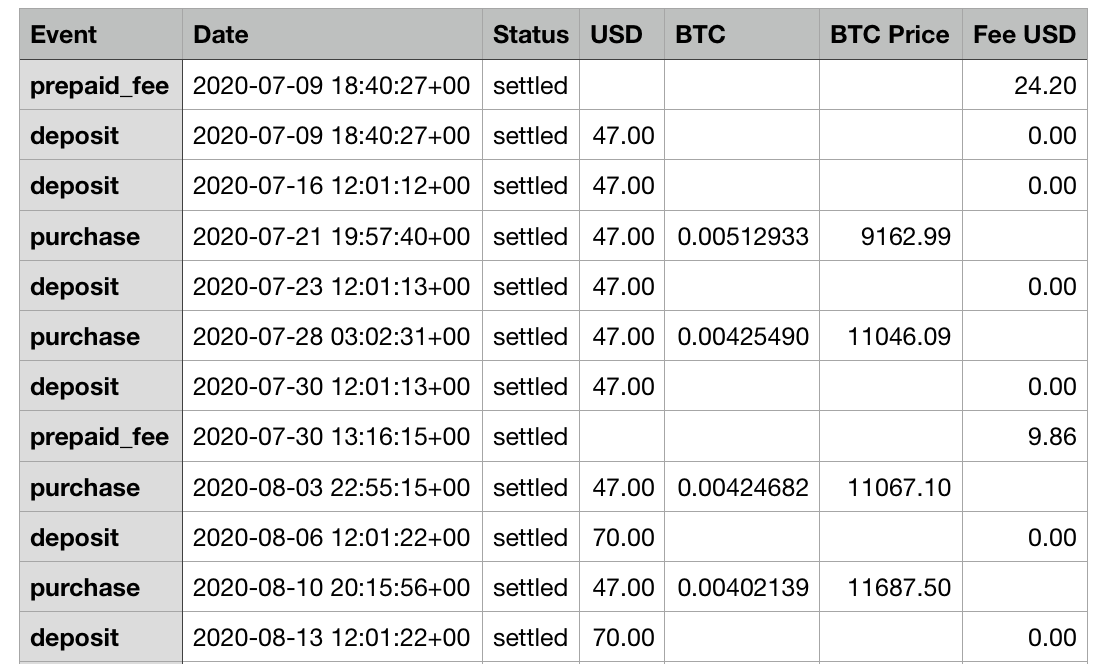Click the BTC Price column header
Image resolution: width=1096 pixels, height=664 pixels.
[890, 34]
